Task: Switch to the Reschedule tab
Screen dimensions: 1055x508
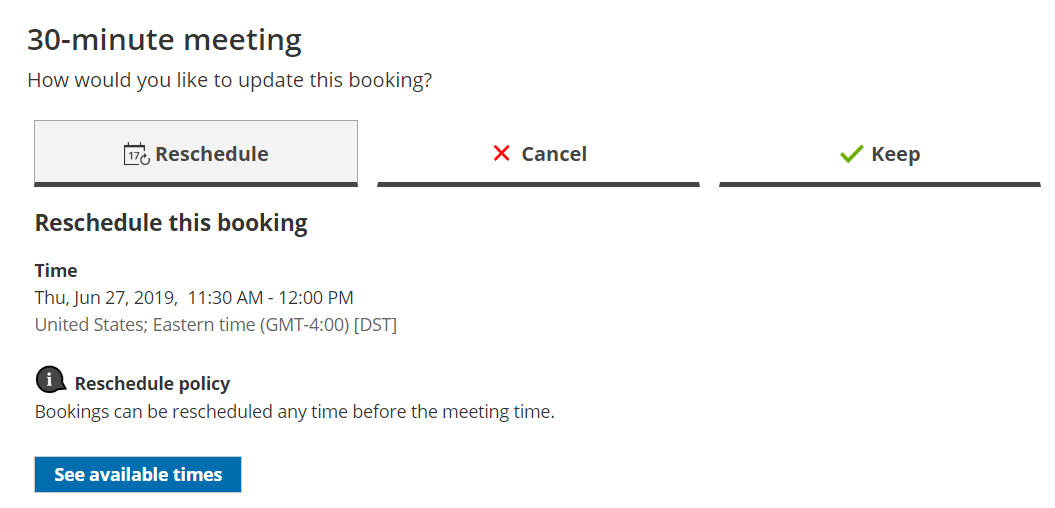Action: click(196, 153)
